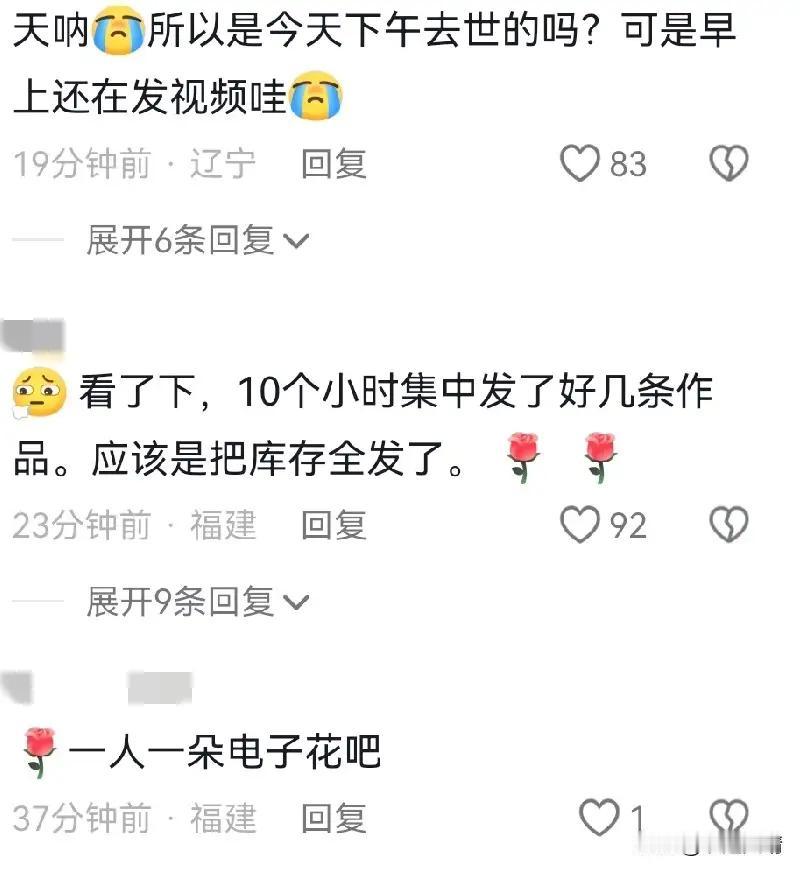Tap the 92 like count
This screenshot has width=800, height=872.
pyautogui.click(x=628, y=525)
